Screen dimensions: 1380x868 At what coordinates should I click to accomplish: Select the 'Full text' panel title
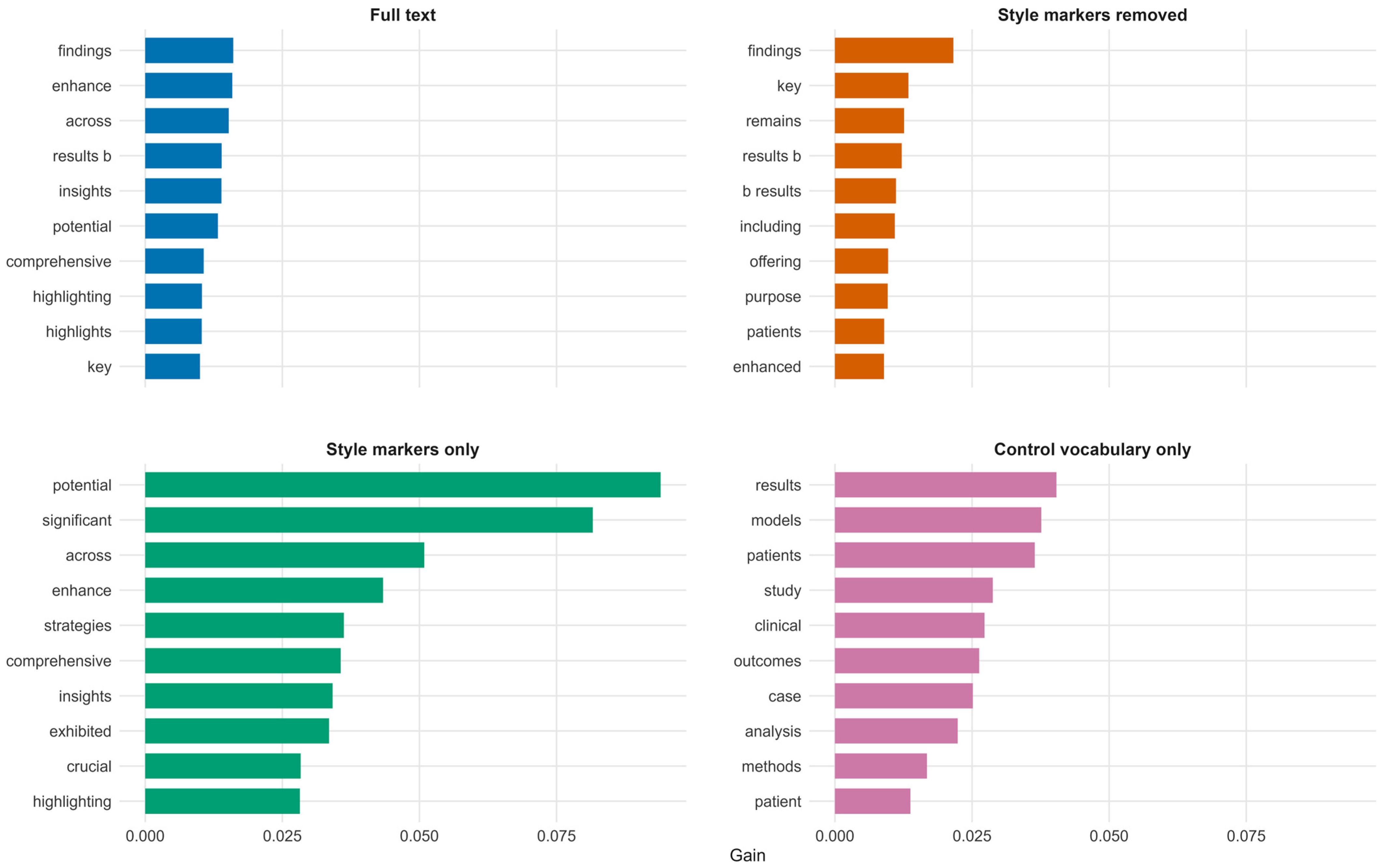(x=402, y=15)
